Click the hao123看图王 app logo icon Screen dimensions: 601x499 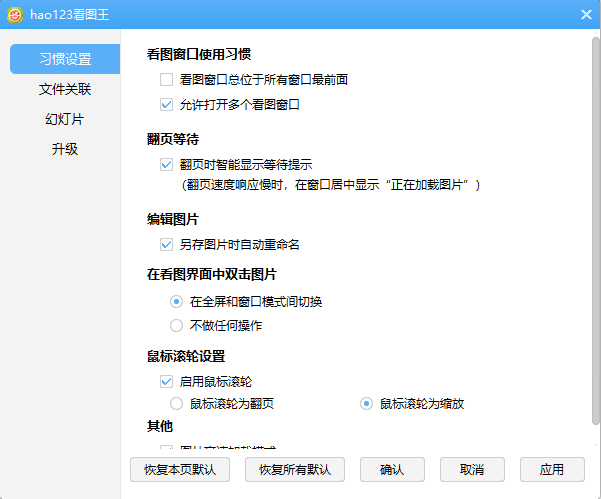(15, 15)
